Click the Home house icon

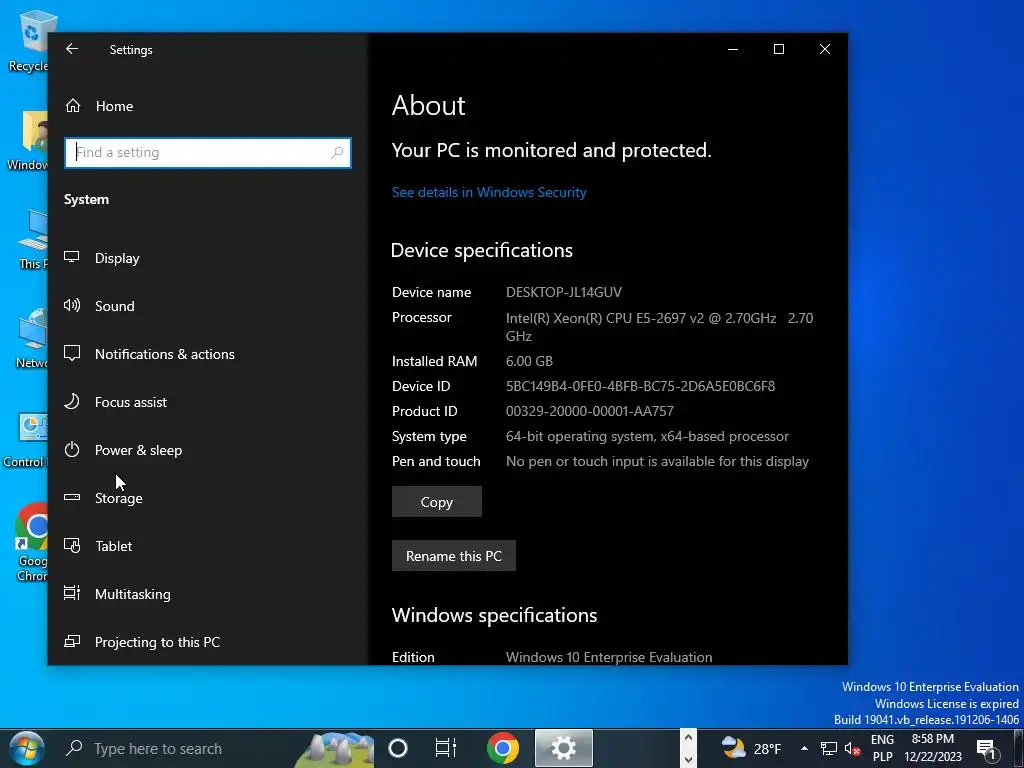click(x=72, y=106)
